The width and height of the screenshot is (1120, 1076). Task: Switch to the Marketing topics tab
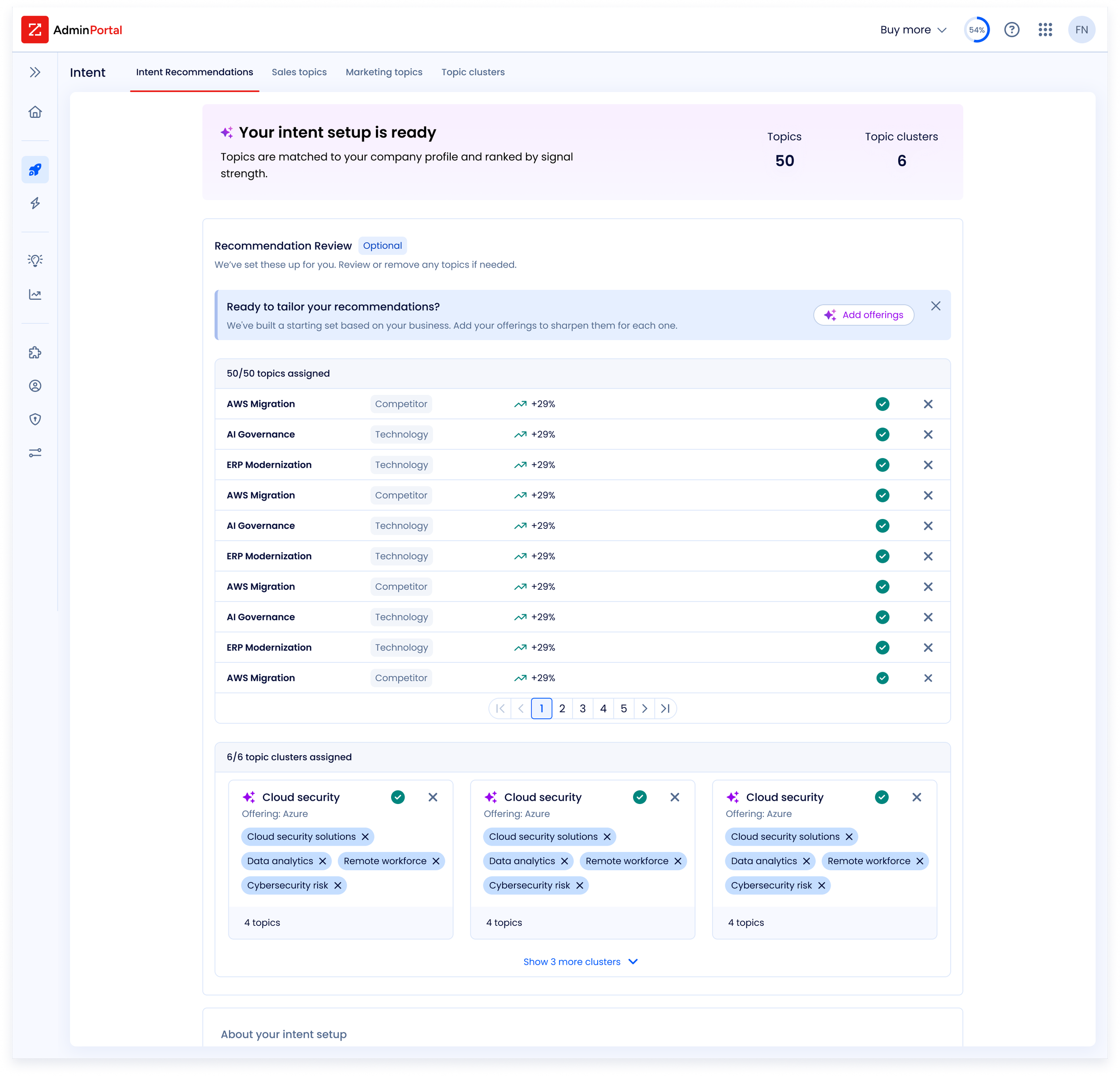click(384, 72)
